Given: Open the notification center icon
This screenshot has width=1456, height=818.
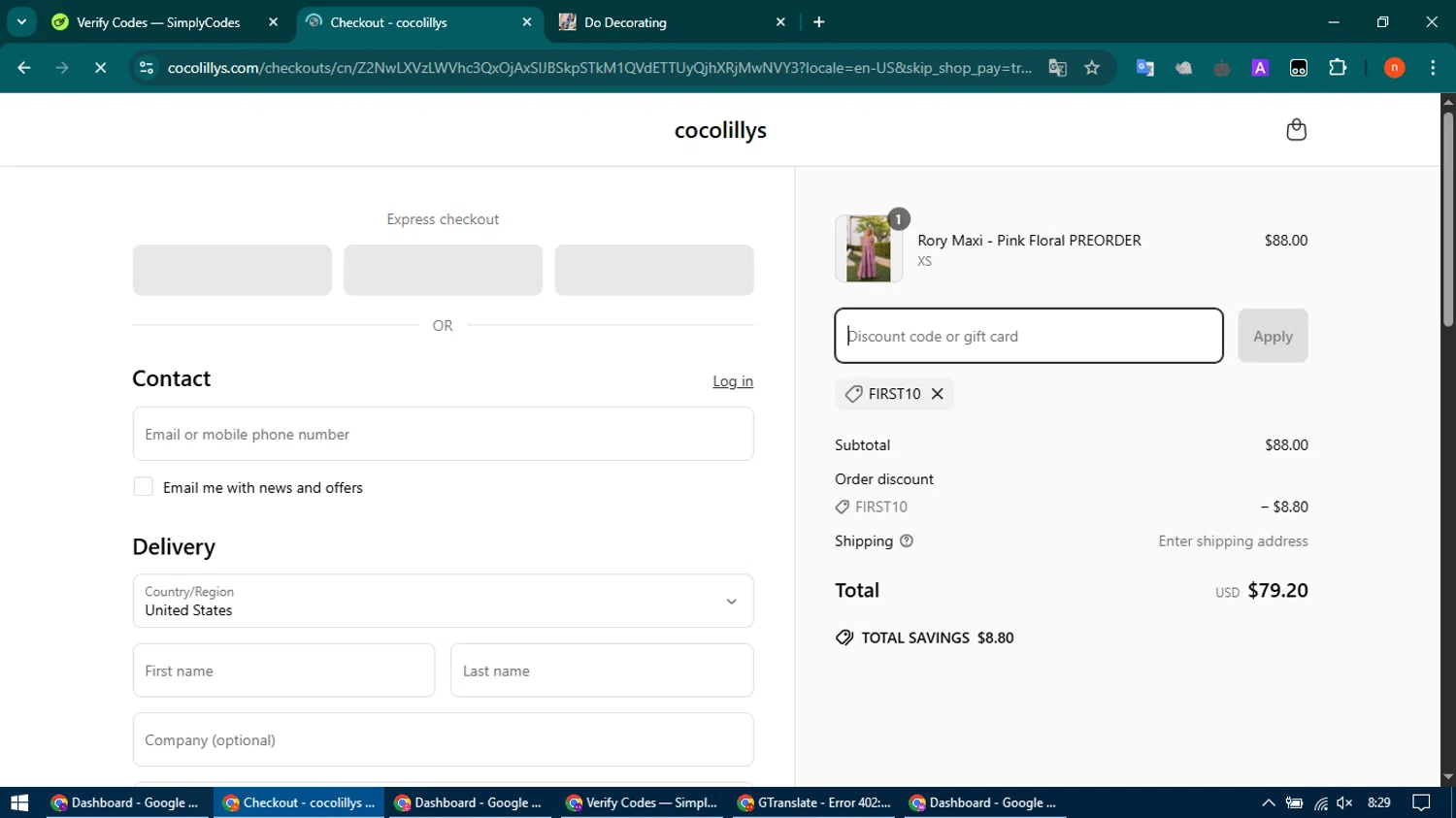Looking at the screenshot, I should coord(1421,802).
